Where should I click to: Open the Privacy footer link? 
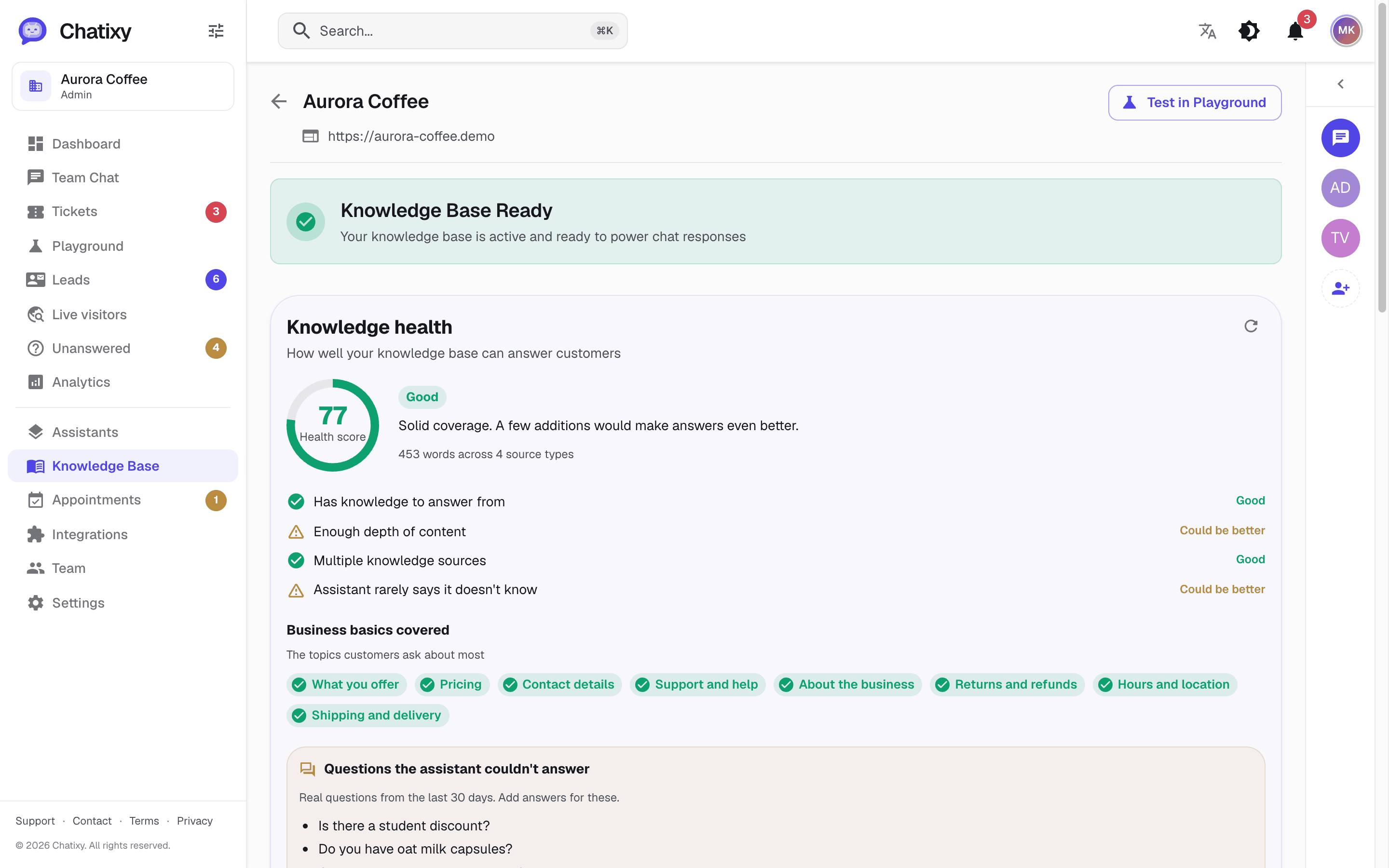coord(194,821)
